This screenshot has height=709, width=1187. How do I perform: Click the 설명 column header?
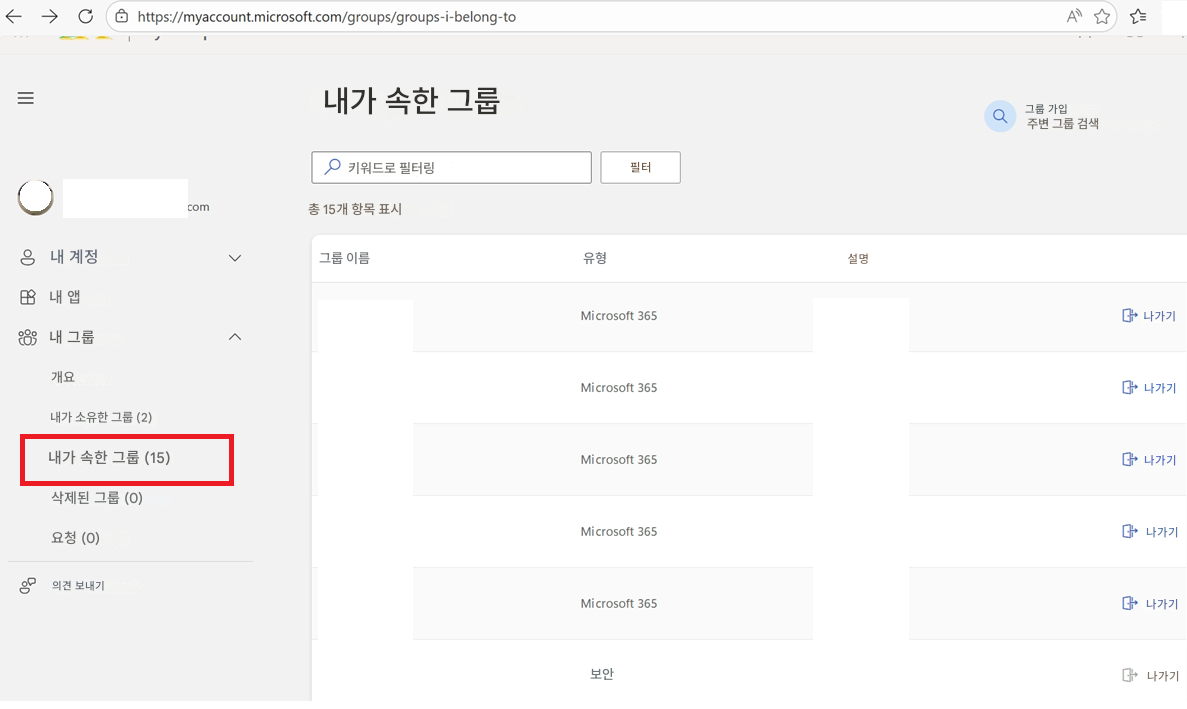coord(858,259)
